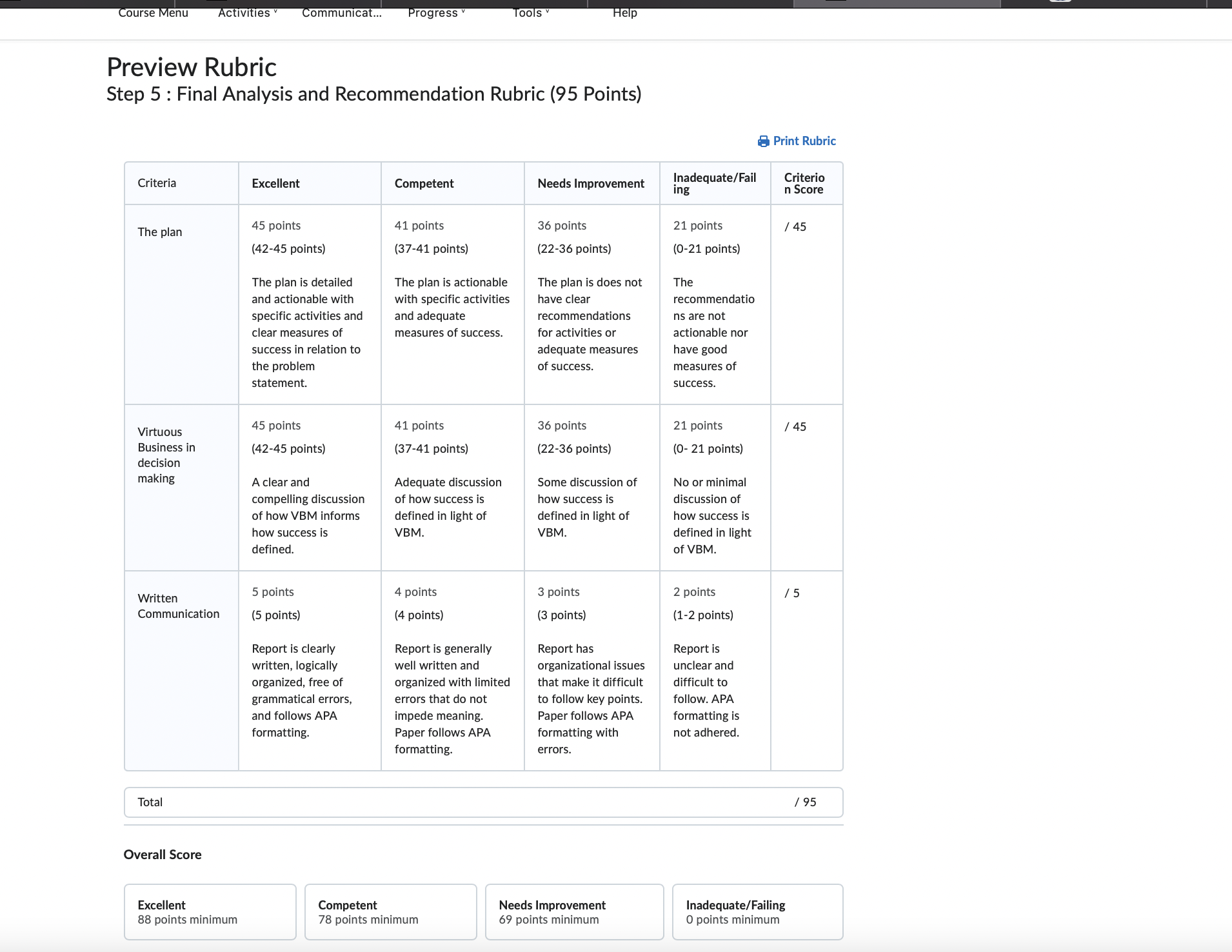Viewport: 1232px width, 952px height.
Task: Select the Inadequate/Failing overall score level
Action: pos(758,912)
